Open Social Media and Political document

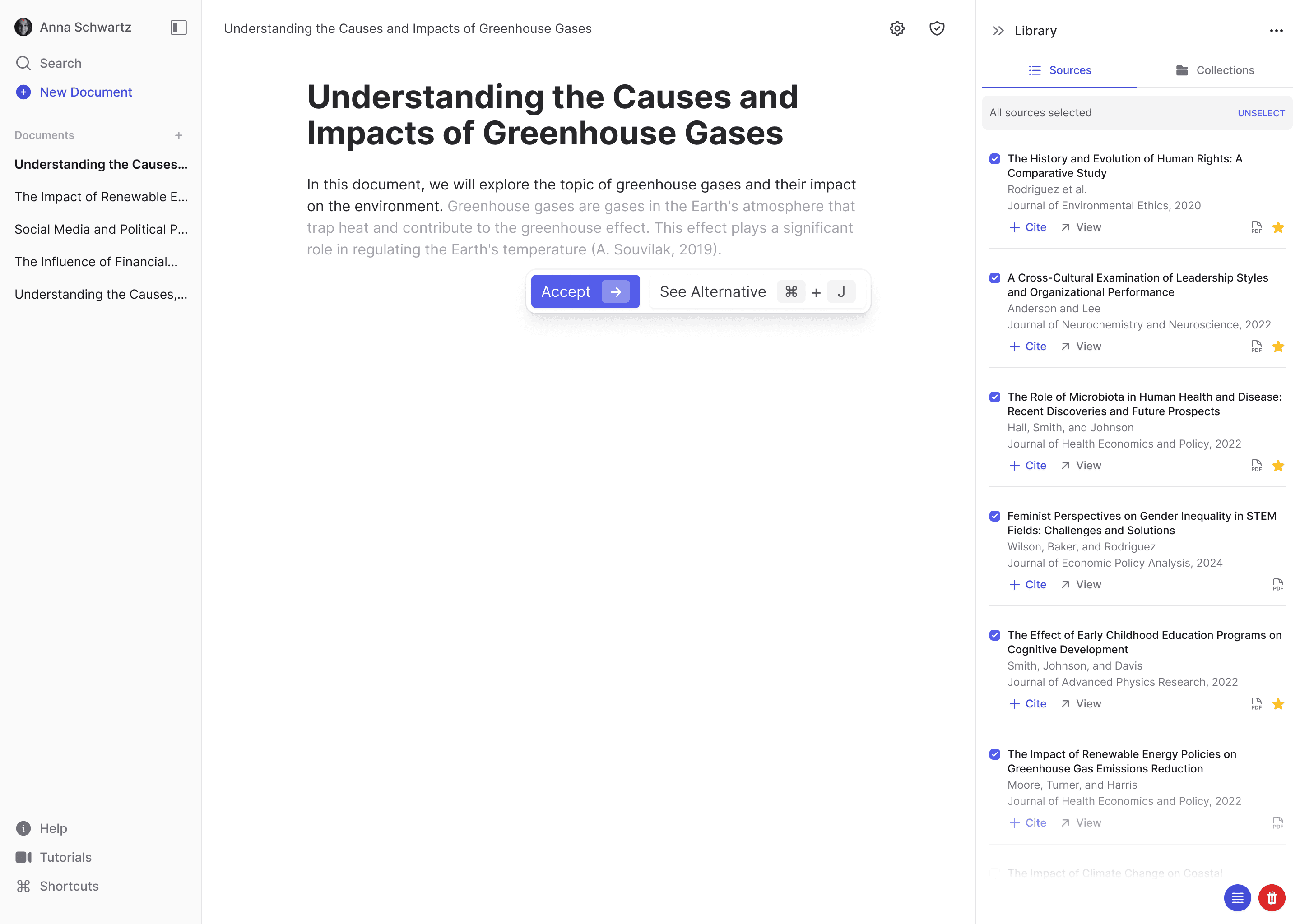(x=101, y=229)
